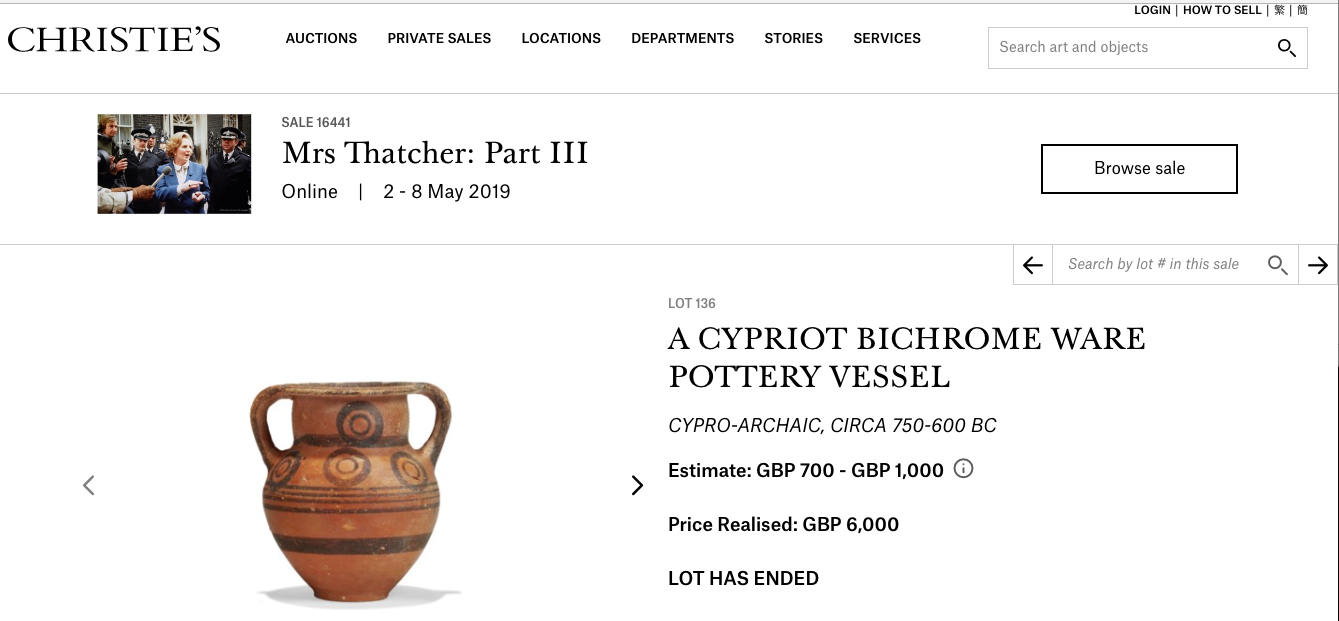This screenshot has width=1339, height=621.
Task: Open the Mrs Thatcher sale thumbnail
Action: [174, 164]
